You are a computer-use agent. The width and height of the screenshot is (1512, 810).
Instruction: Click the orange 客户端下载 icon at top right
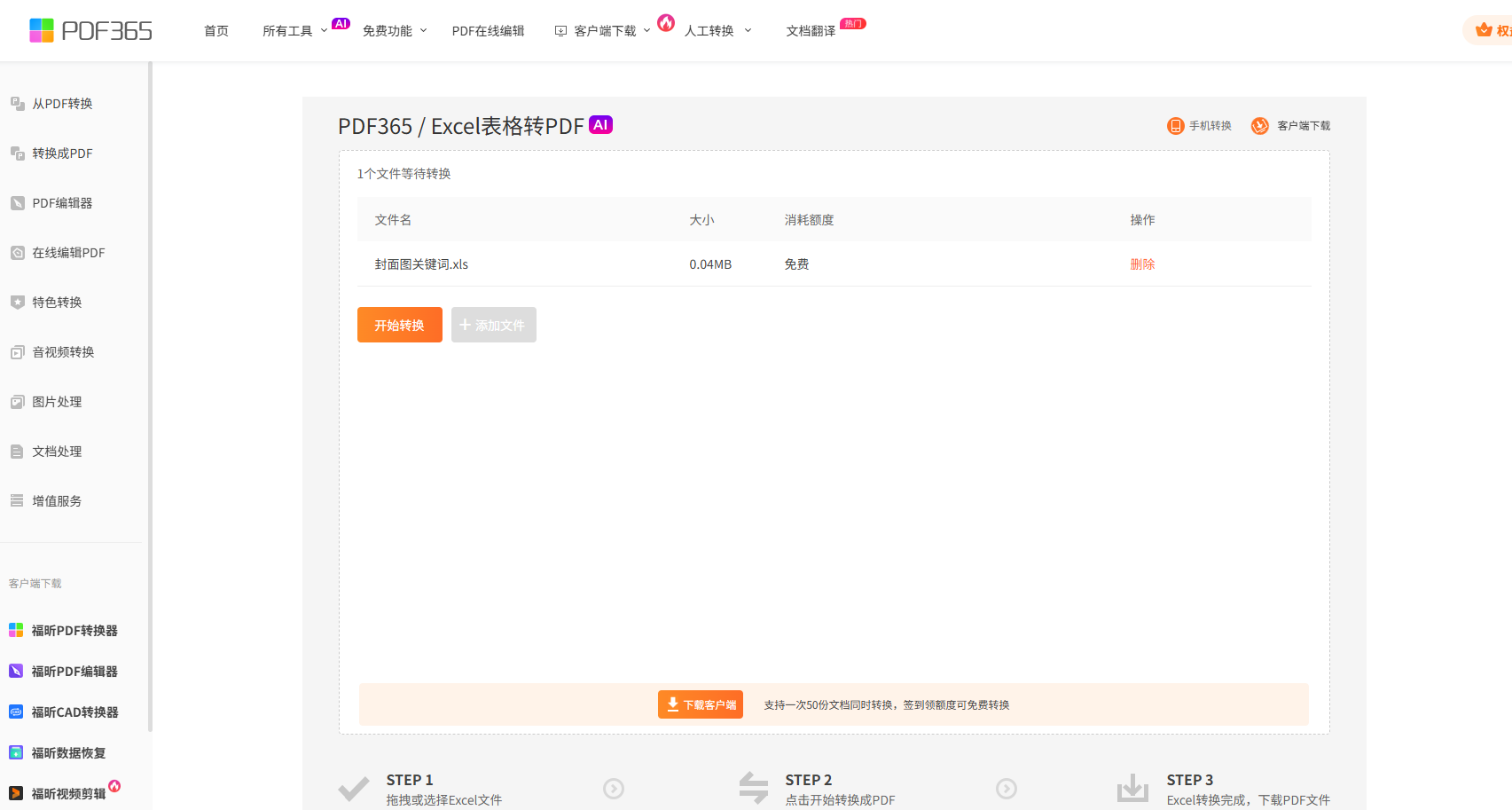1260,126
